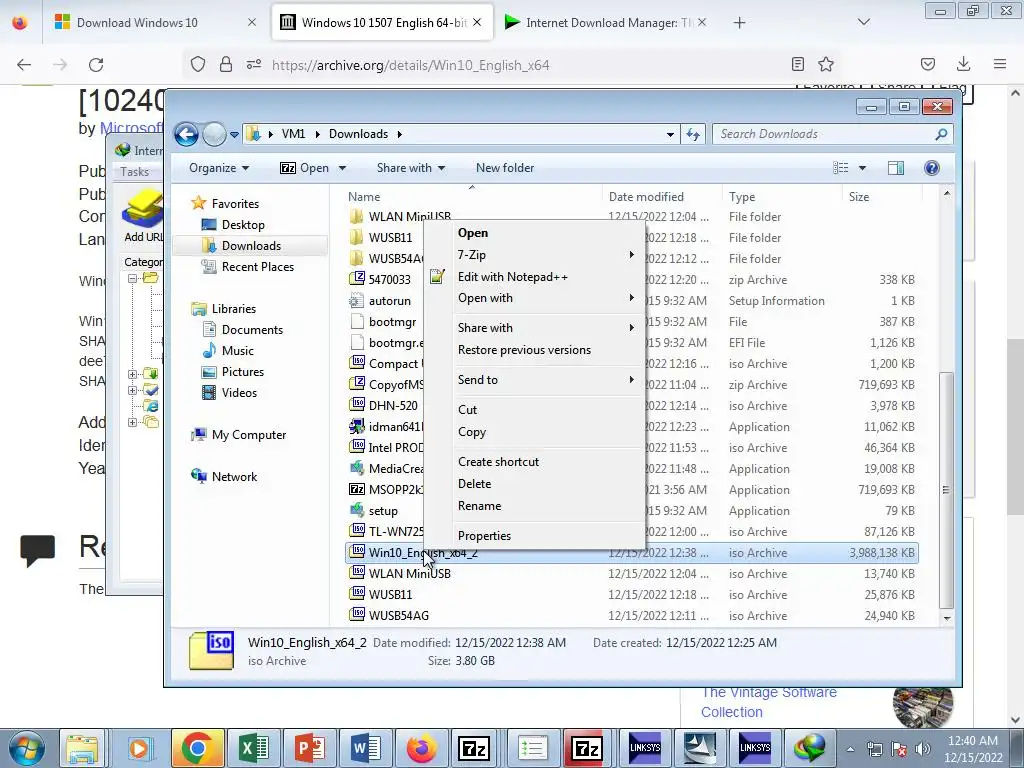Bookmark page with the star icon
The image size is (1024, 768).
coord(826,64)
